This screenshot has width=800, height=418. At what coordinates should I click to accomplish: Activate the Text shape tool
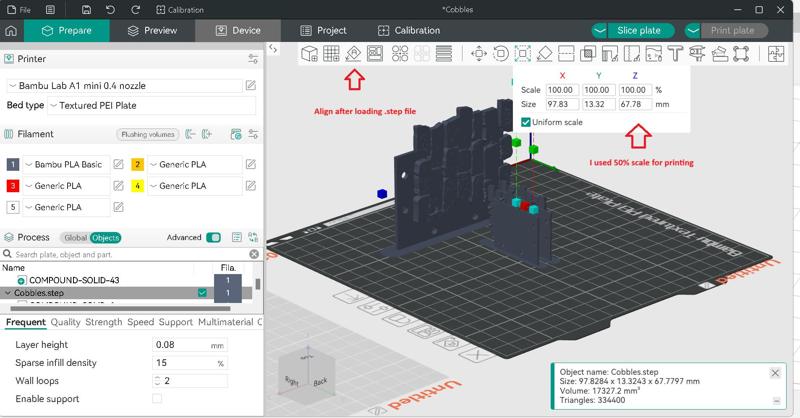(675, 53)
